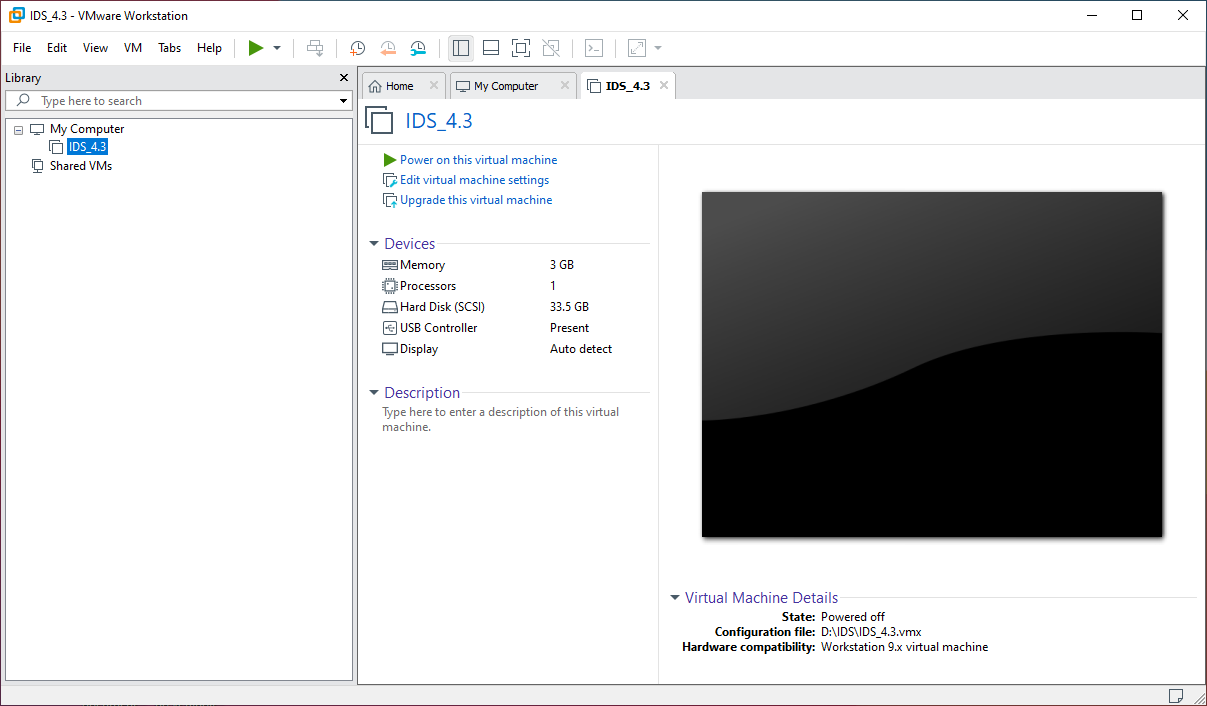Screen dimensions: 1207x706
Task: Click Send Ctrl+Alt+Del toolbar icon
Action: pyautogui.click(x=315, y=48)
